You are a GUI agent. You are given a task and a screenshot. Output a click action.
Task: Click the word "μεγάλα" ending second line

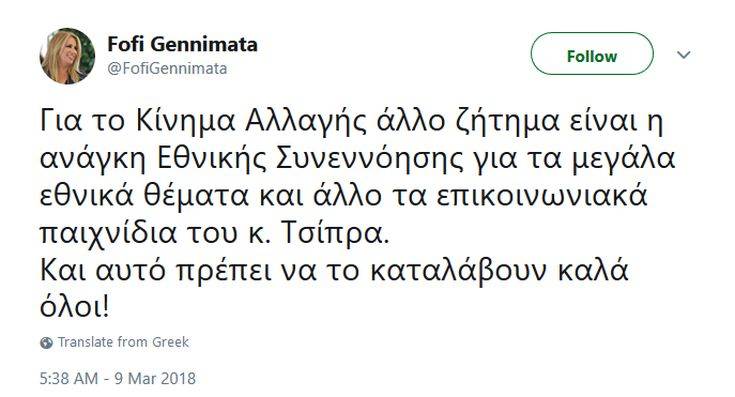pos(623,160)
